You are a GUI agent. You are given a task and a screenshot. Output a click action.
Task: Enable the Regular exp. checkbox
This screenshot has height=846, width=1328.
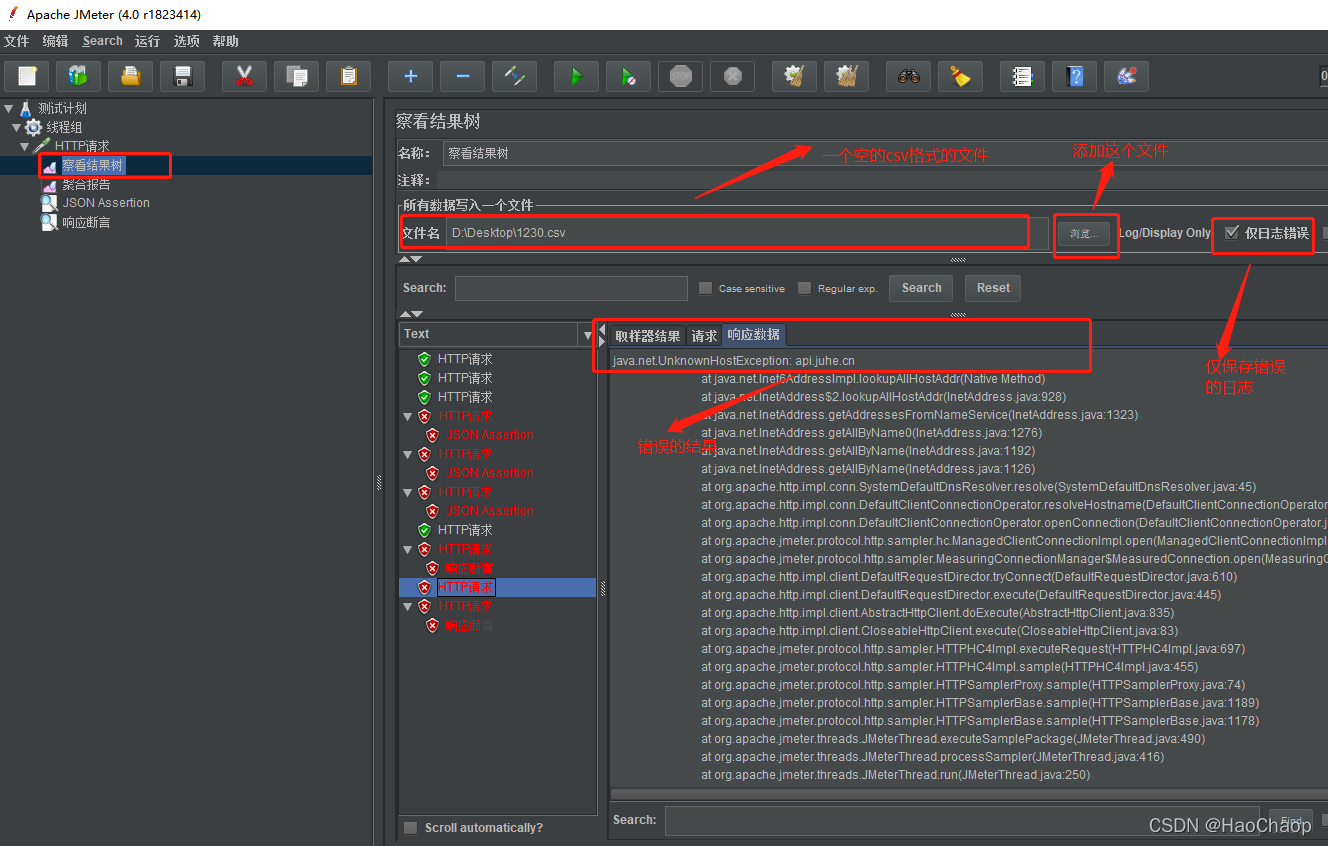click(804, 288)
